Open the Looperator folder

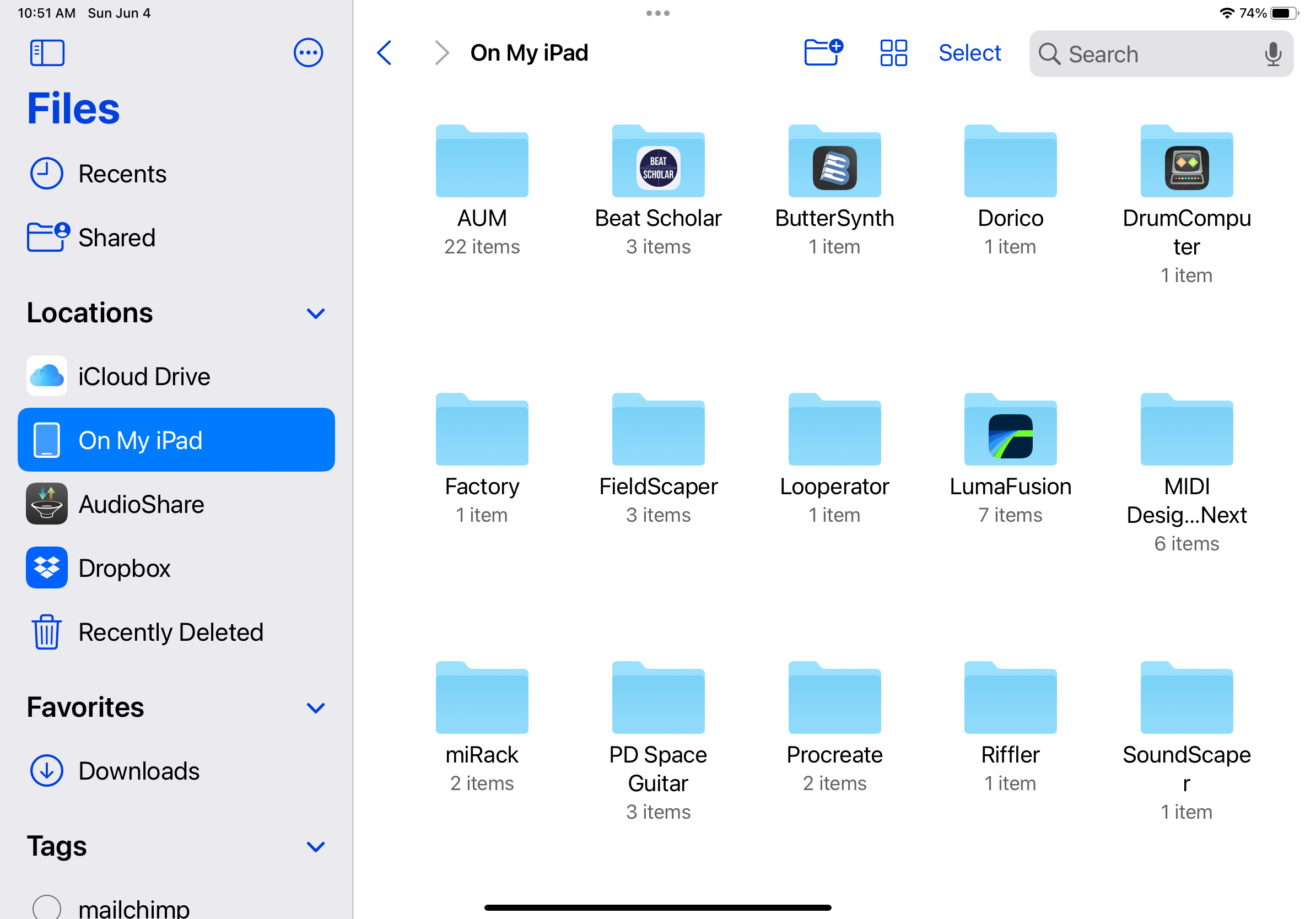pyautogui.click(x=834, y=429)
